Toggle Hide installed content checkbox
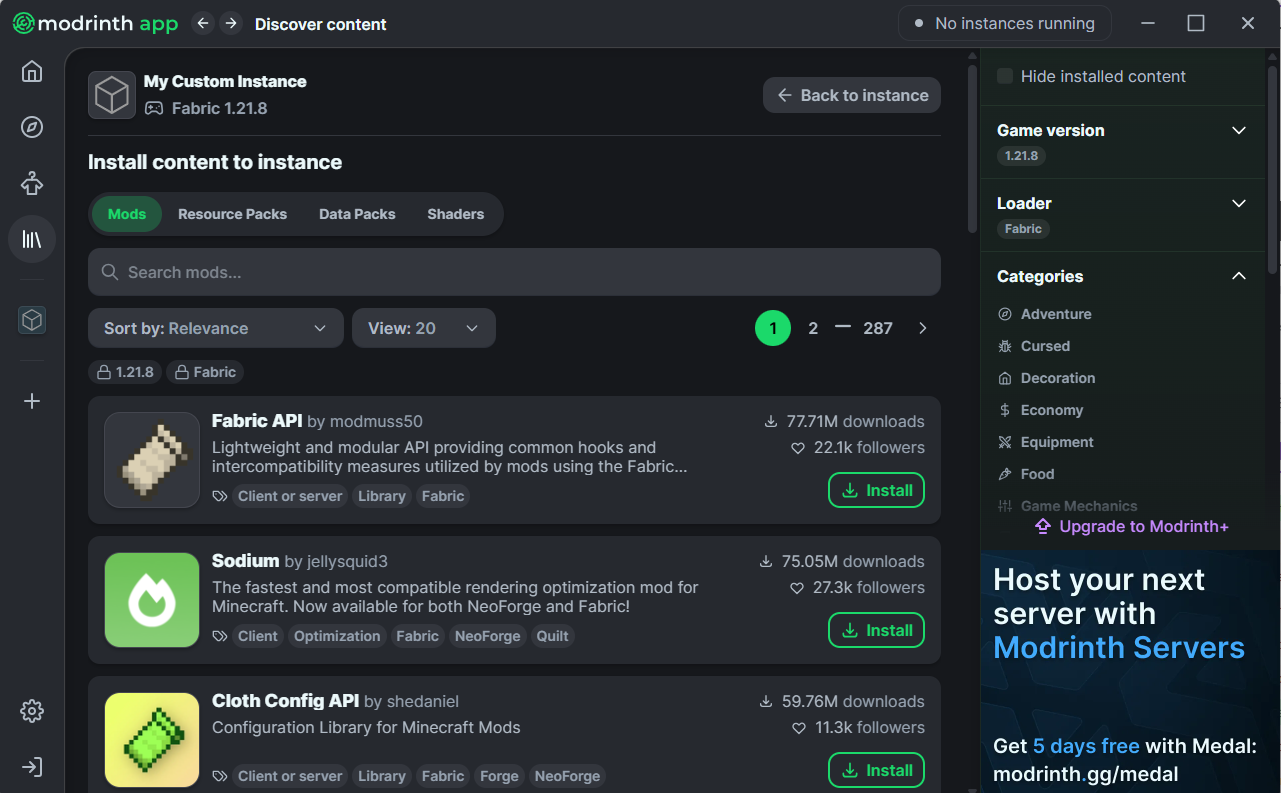 (x=1005, y=76)
